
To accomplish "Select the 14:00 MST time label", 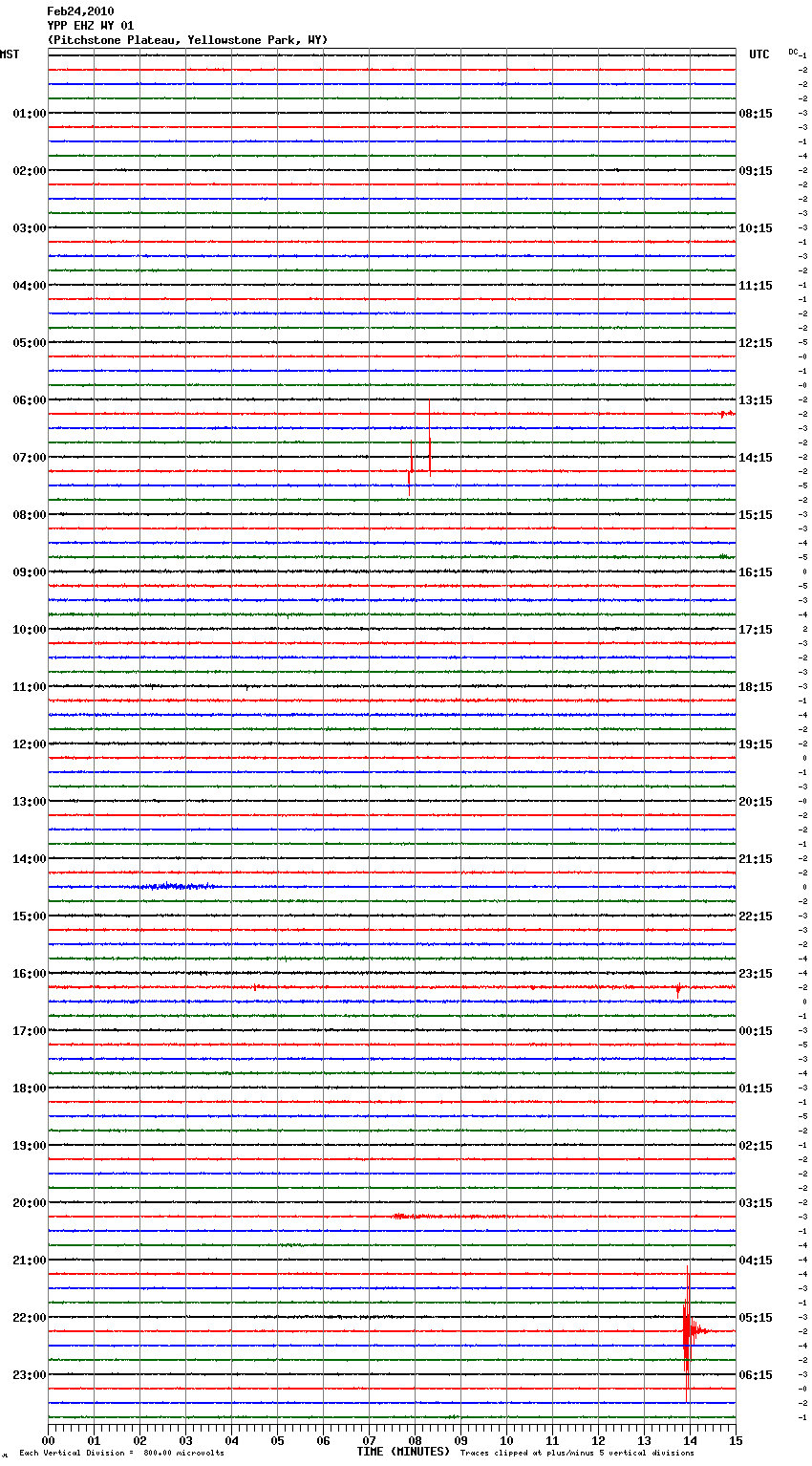I will tap(30, 859).
